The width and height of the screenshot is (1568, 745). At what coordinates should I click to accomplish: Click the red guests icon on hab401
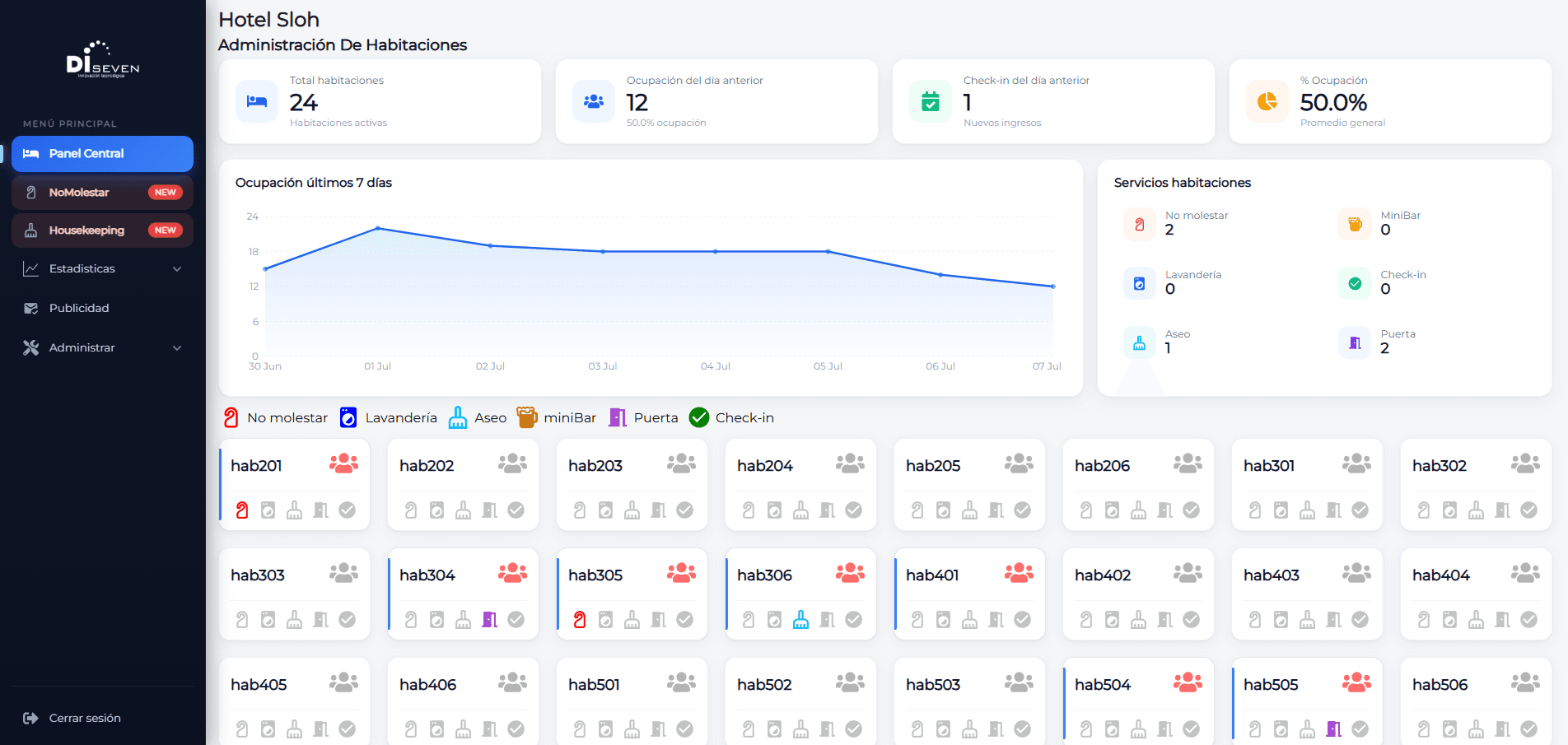[x=1019, y=572]
